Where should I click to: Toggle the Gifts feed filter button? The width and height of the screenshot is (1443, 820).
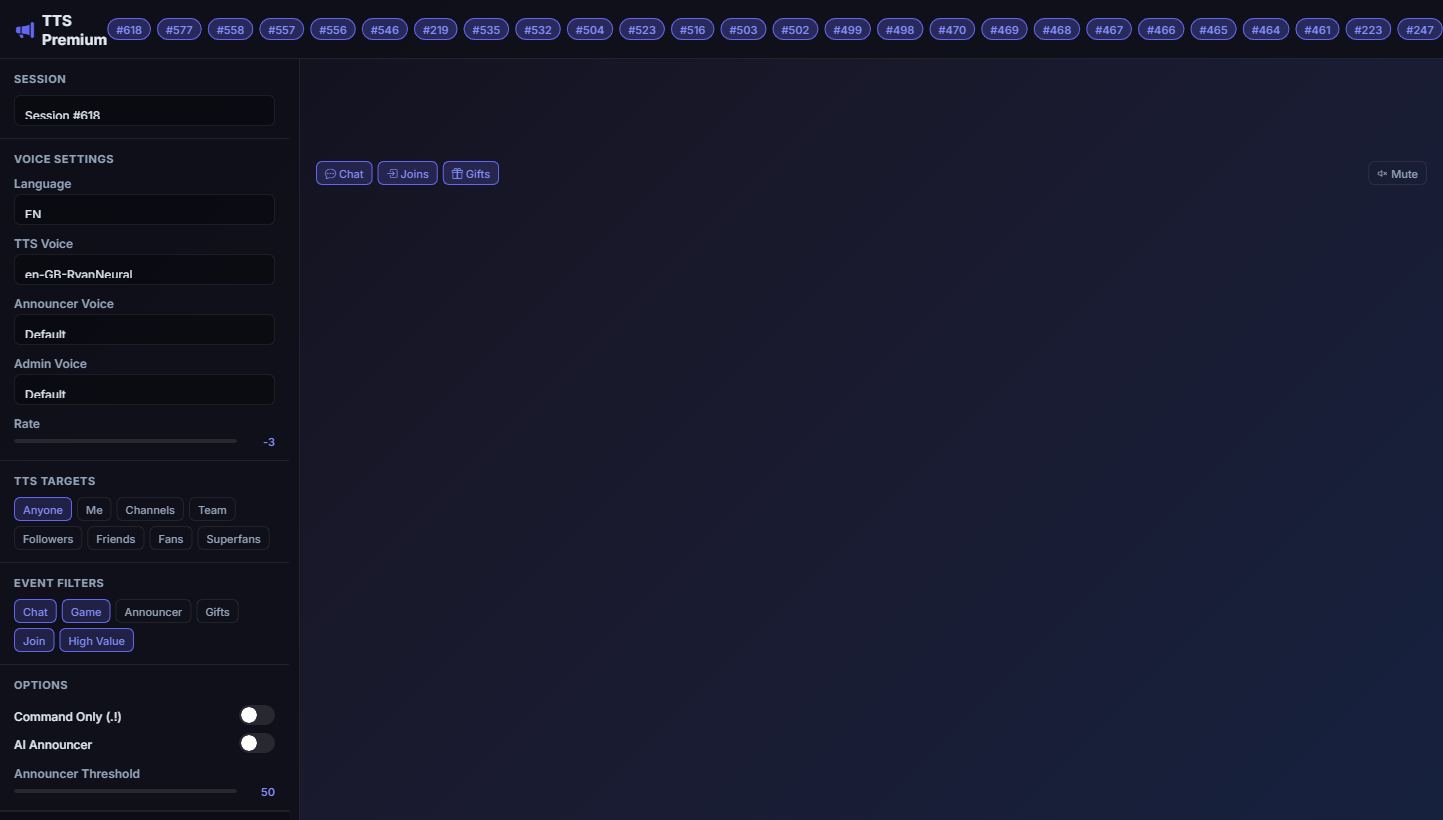click(470, 173)
